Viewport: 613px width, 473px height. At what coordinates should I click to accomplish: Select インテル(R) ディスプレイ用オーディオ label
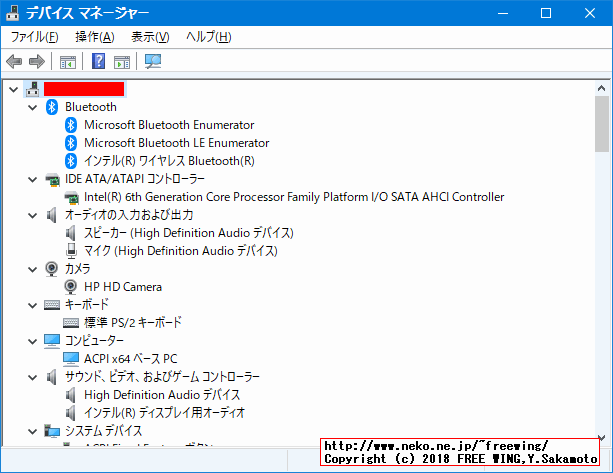[164, 413]
